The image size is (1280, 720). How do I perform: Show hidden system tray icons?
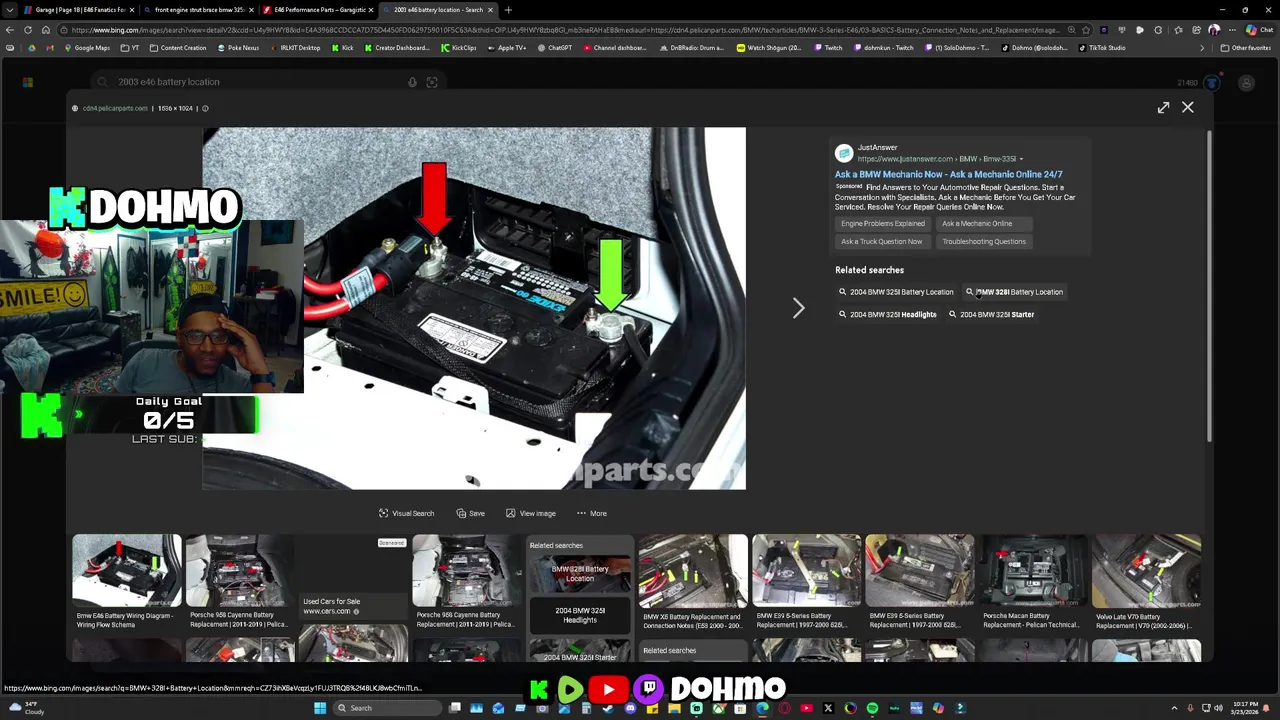pyautogui.click(x=1174, y=708)
